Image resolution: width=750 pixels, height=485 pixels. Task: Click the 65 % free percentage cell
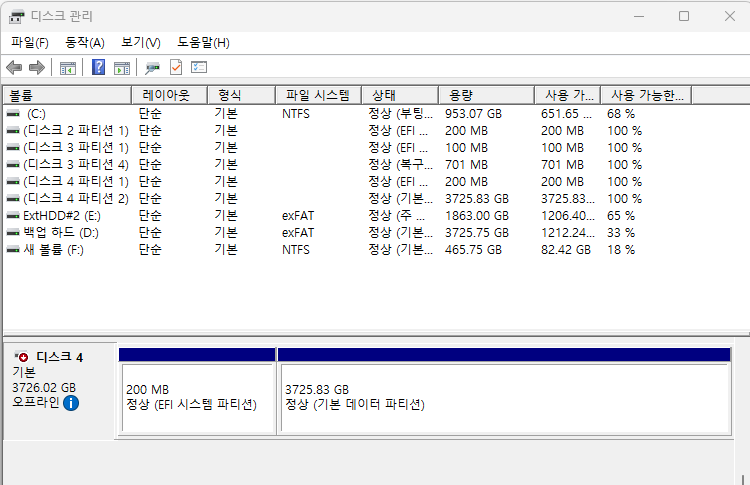point(621,216)
